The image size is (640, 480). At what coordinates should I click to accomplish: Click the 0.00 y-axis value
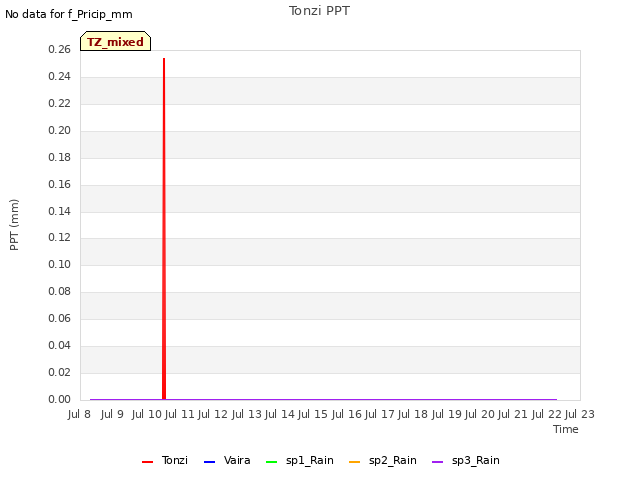[x=60, y=399]
